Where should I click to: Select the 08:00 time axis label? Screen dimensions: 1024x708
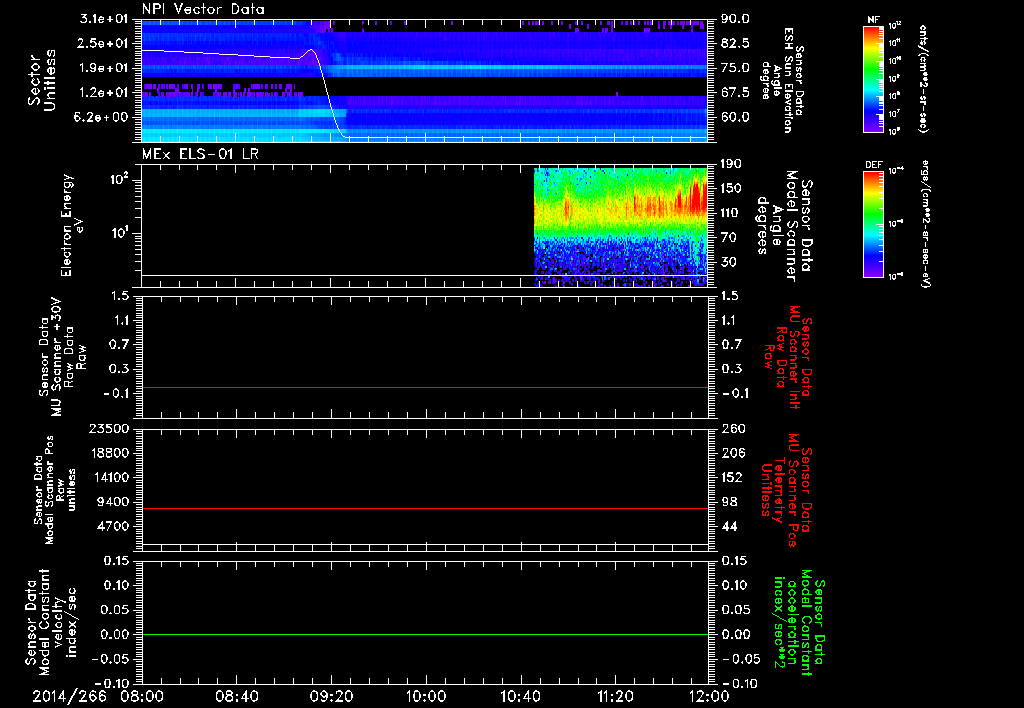142,695
